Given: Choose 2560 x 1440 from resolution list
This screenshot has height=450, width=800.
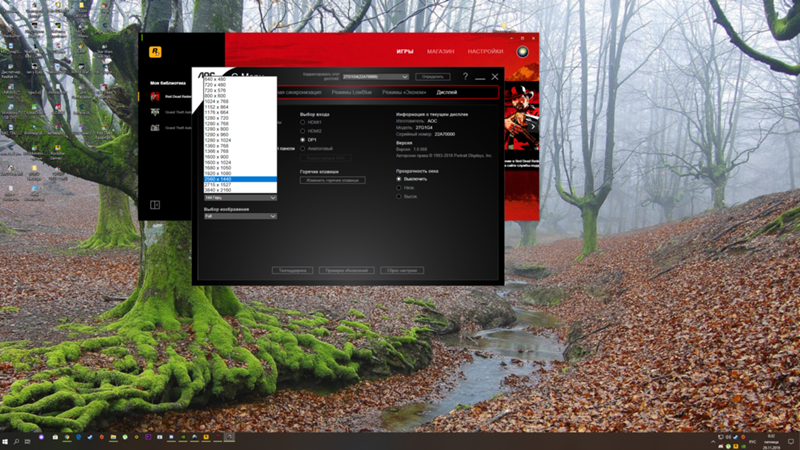Looking at the screenshot, I should click(240, 179).
